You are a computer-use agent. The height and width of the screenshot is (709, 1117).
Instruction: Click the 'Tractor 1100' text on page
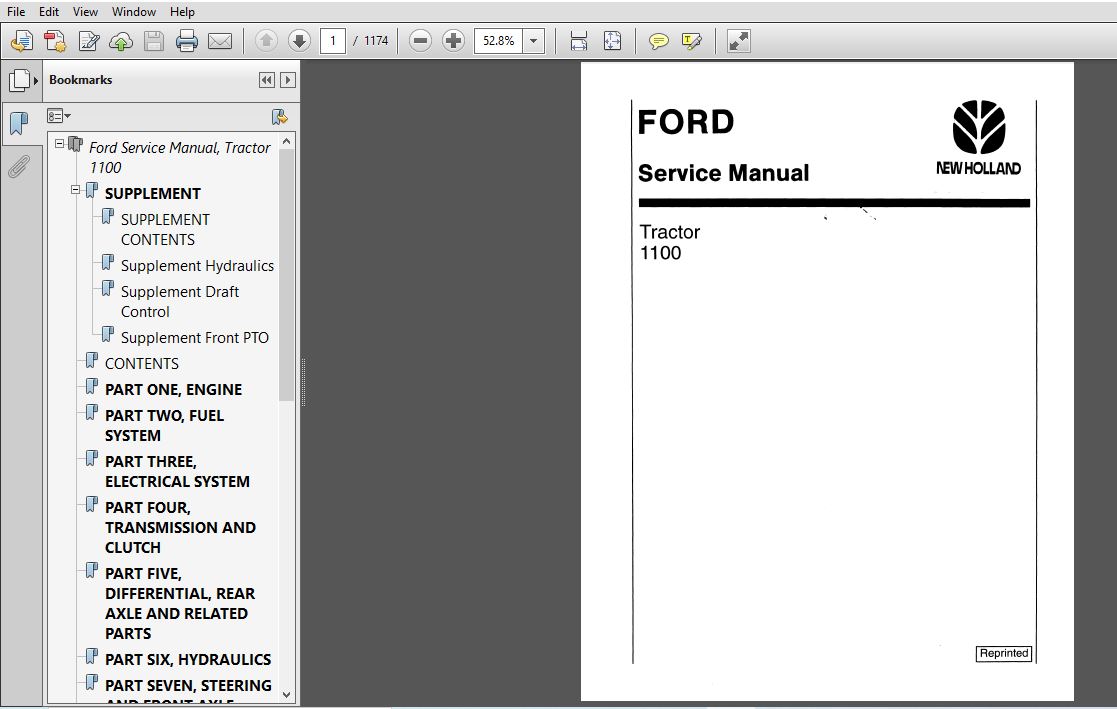pos(670,242)
